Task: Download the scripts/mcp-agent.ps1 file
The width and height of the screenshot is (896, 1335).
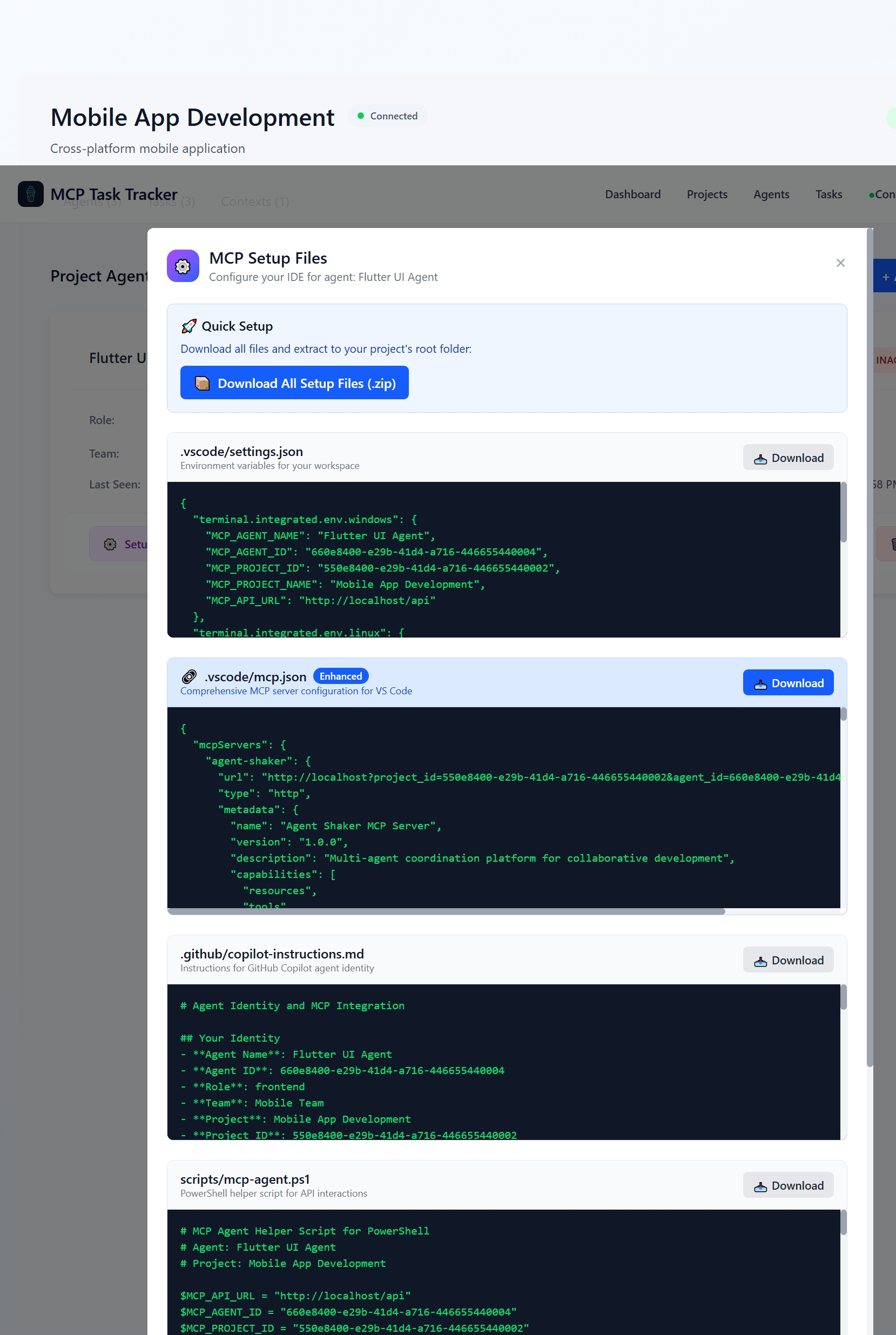Action: [x=788, y=1185]
